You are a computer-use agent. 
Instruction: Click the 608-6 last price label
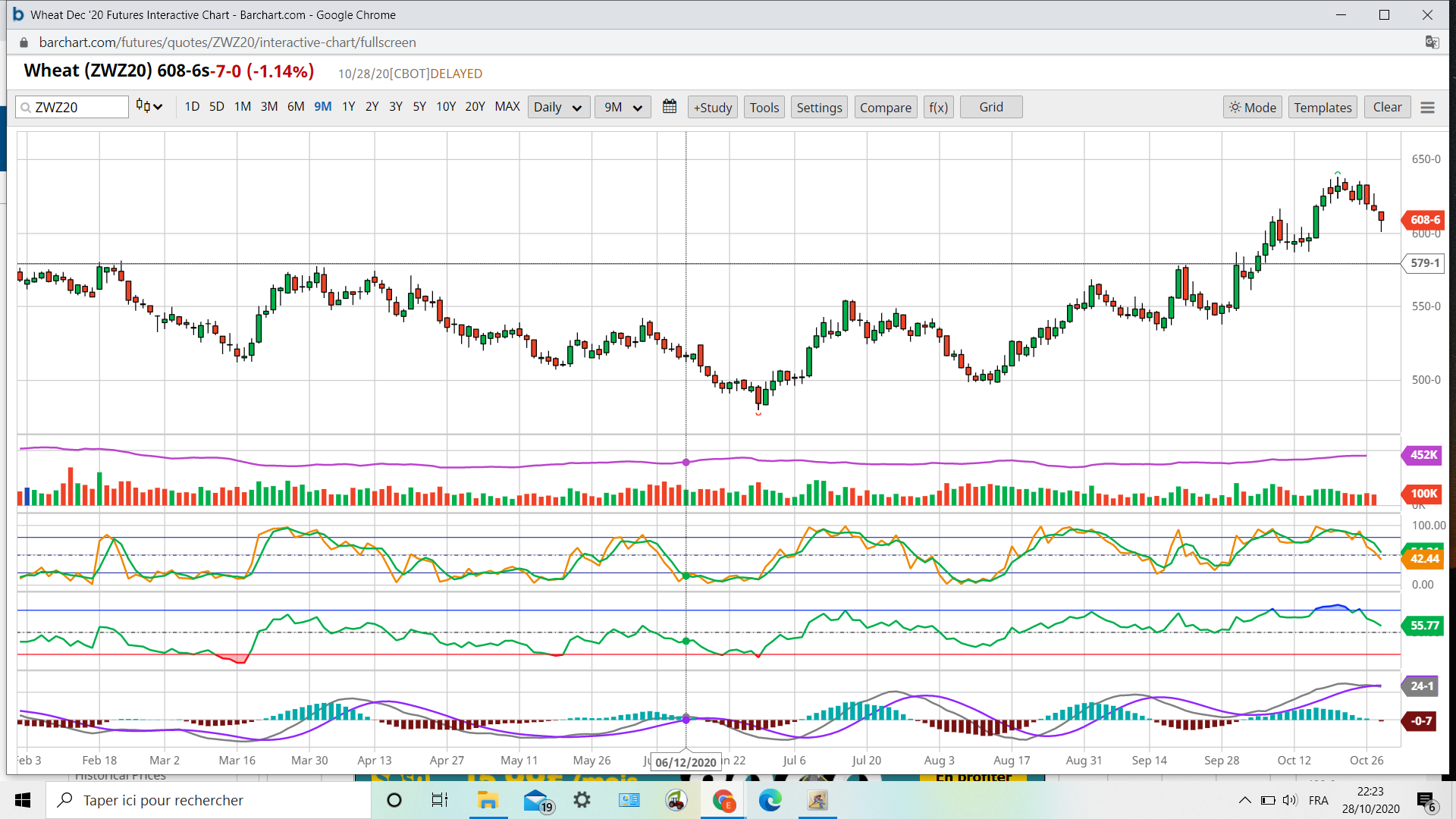1424,220
